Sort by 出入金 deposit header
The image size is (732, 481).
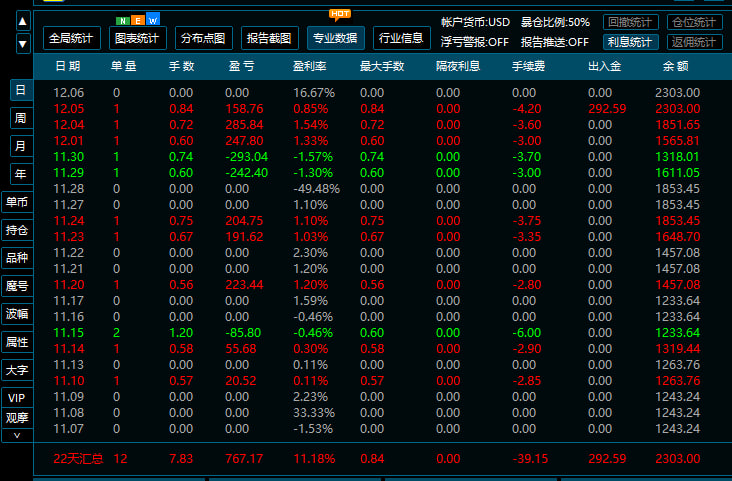pyautogui.click(x=605, y=66)
